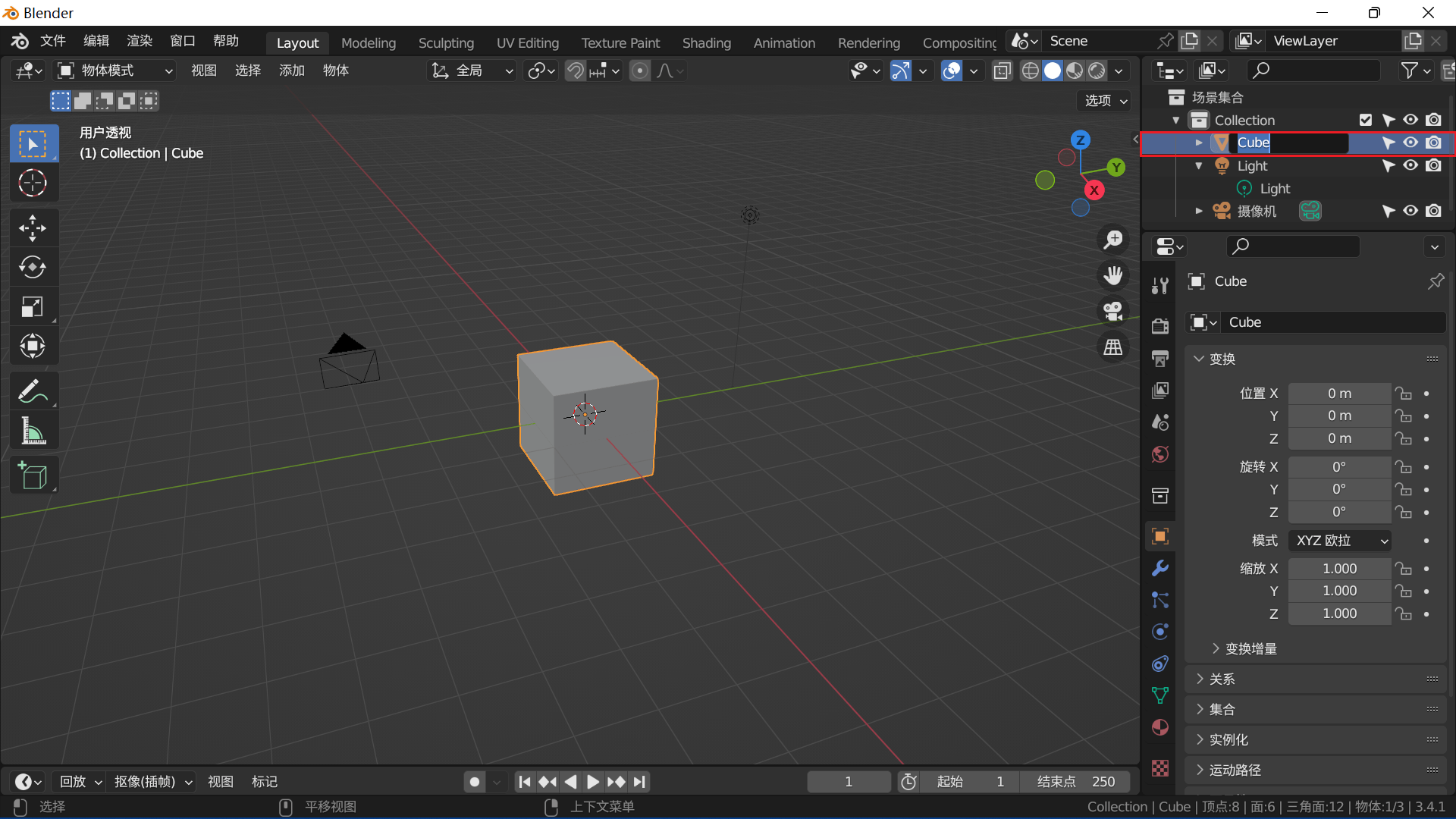This screenshot has width=1456, height=819.
Task: Open the World properties tab
Action: tap(1160, 453)
